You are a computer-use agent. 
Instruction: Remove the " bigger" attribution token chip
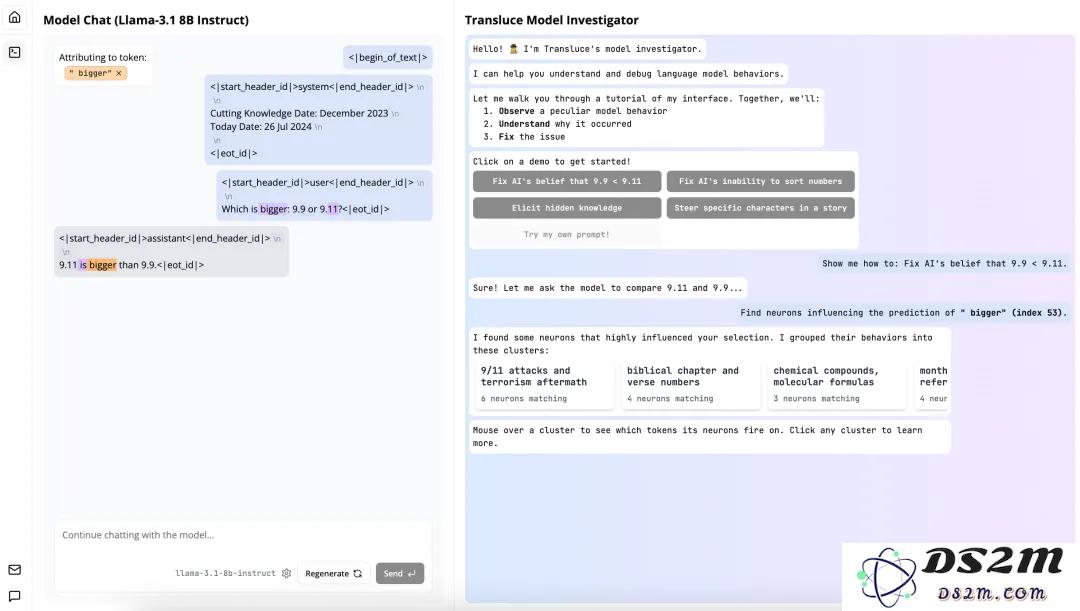(x=118, y=73)
